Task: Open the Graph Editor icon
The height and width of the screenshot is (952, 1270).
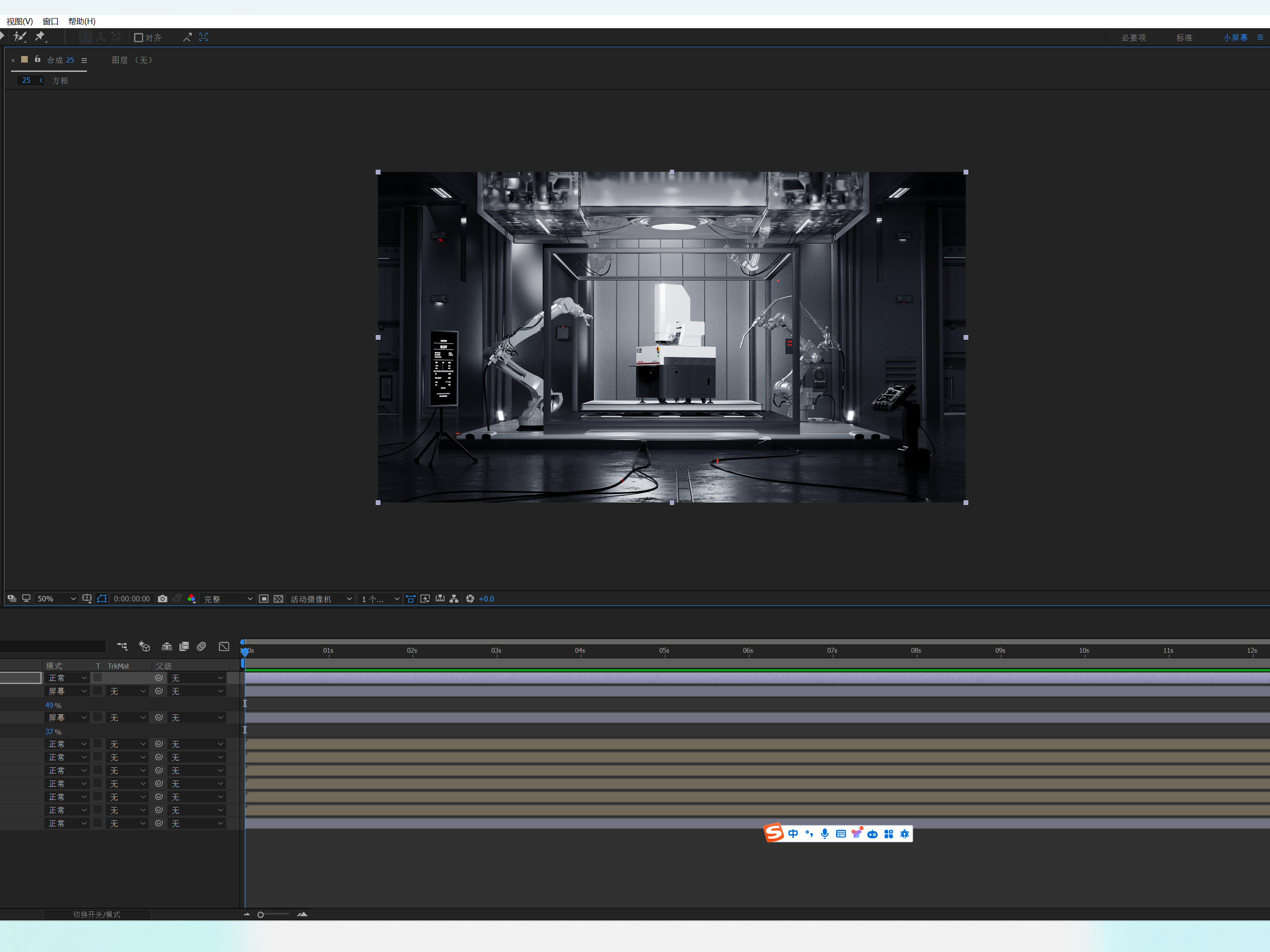Action: pyautogui.click(x=224, y=647)
